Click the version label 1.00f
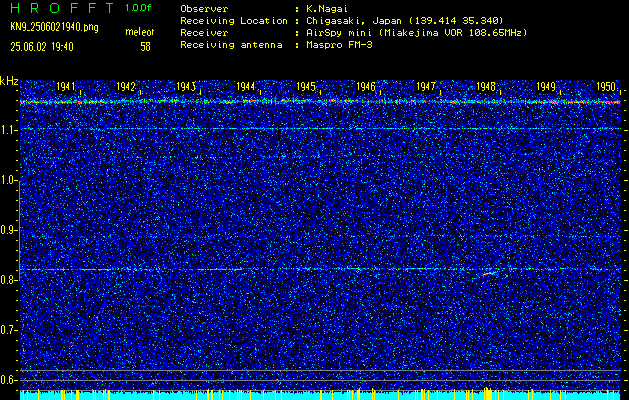Image resolution: width=629 pixels, height=400 pixels. pos(138,8)
